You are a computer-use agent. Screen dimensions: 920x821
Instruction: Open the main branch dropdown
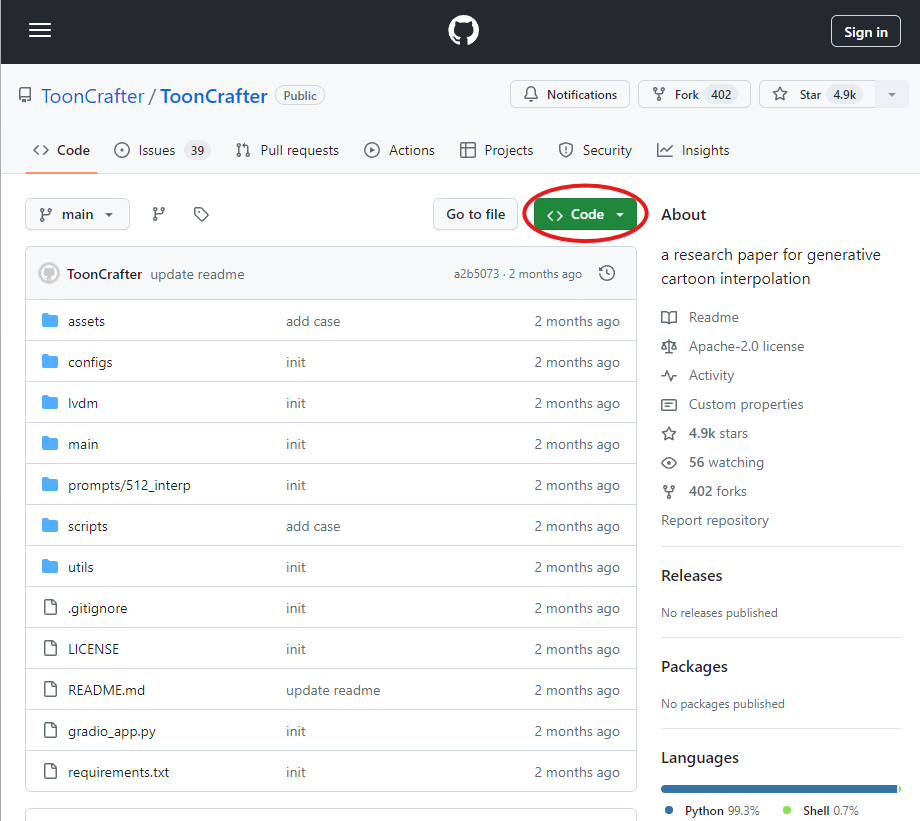[x=77, y=214]
